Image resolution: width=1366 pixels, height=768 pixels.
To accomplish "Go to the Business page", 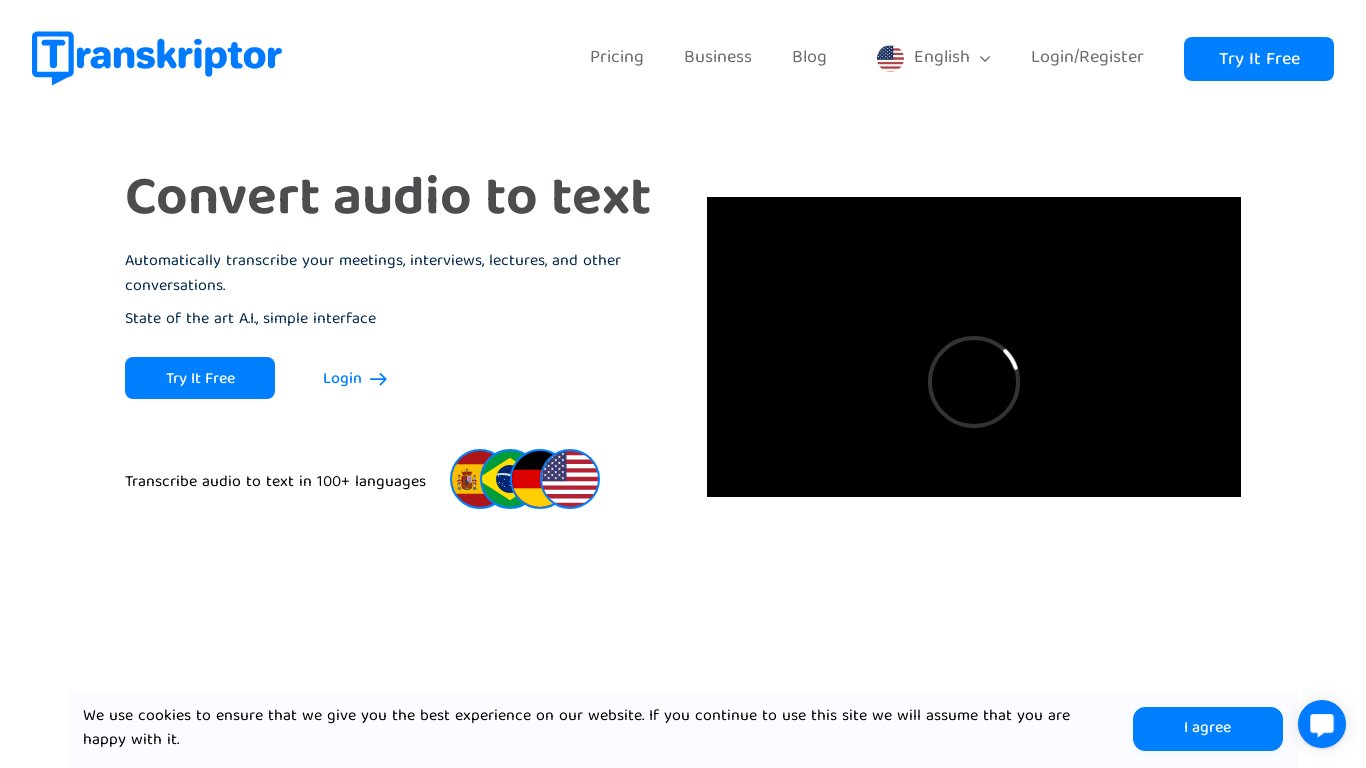I will pos(718,57).
